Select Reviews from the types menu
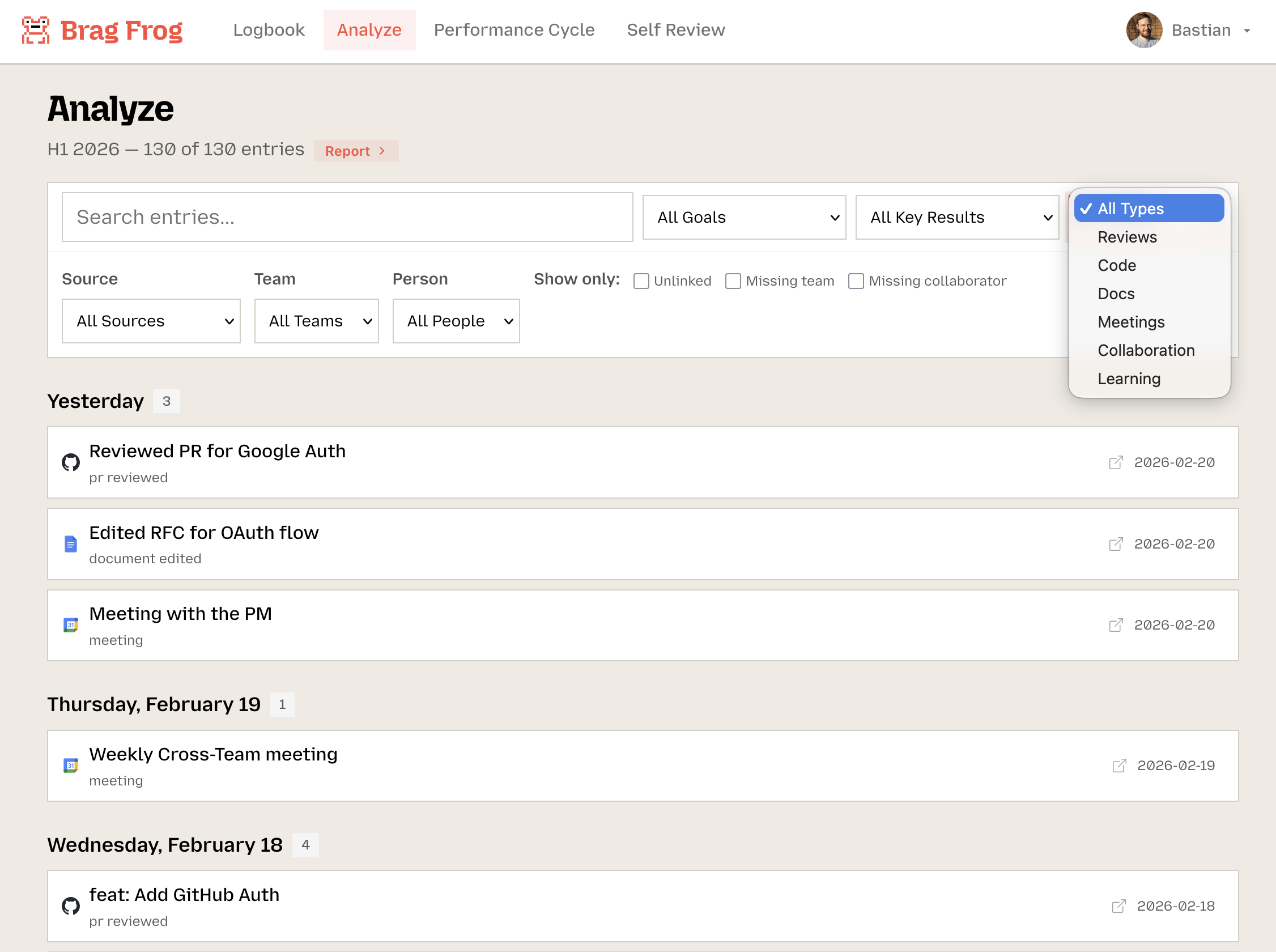The width and height of the screenshot is (1276, 952). 1127,237
